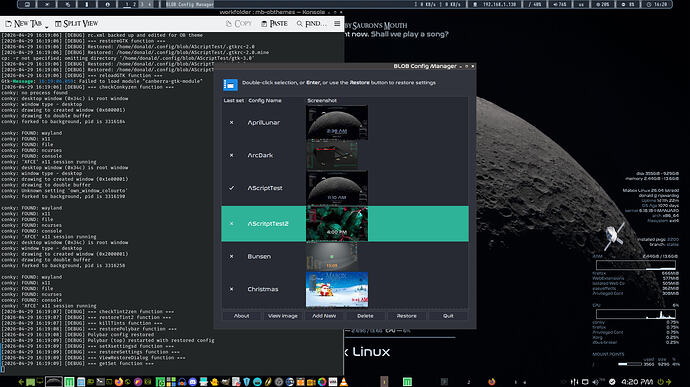Click the X mark next to AprilLunar
Screen dimensions: 690x387
coord(231,122)
